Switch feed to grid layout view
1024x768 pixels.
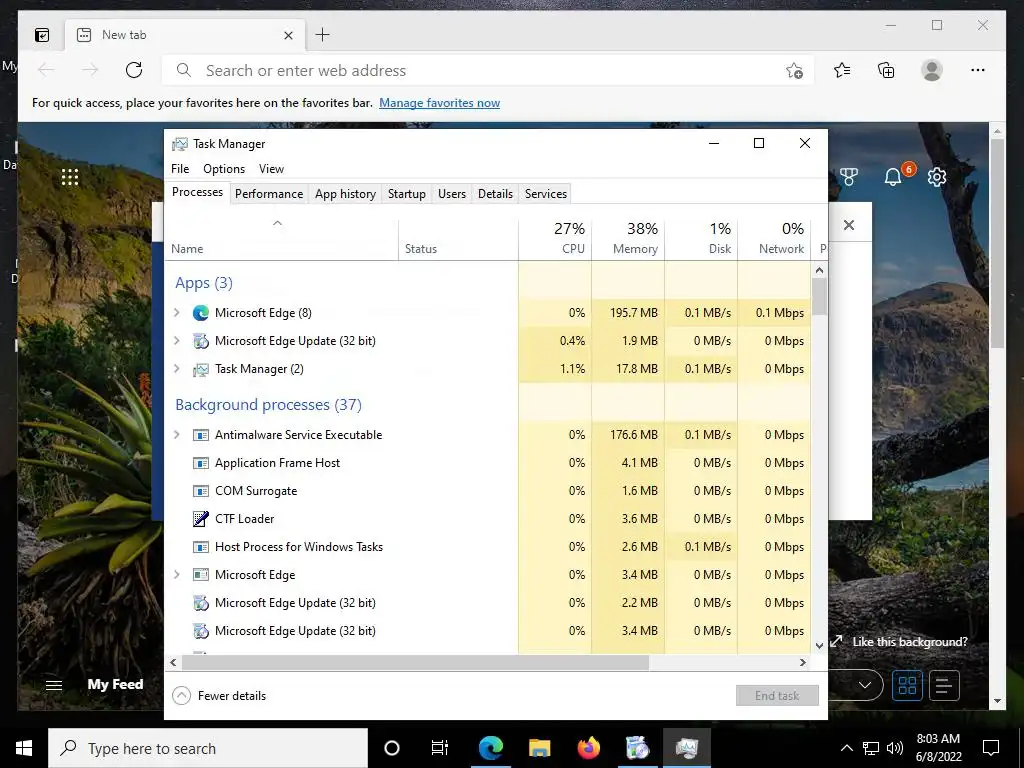coord(907,685)
